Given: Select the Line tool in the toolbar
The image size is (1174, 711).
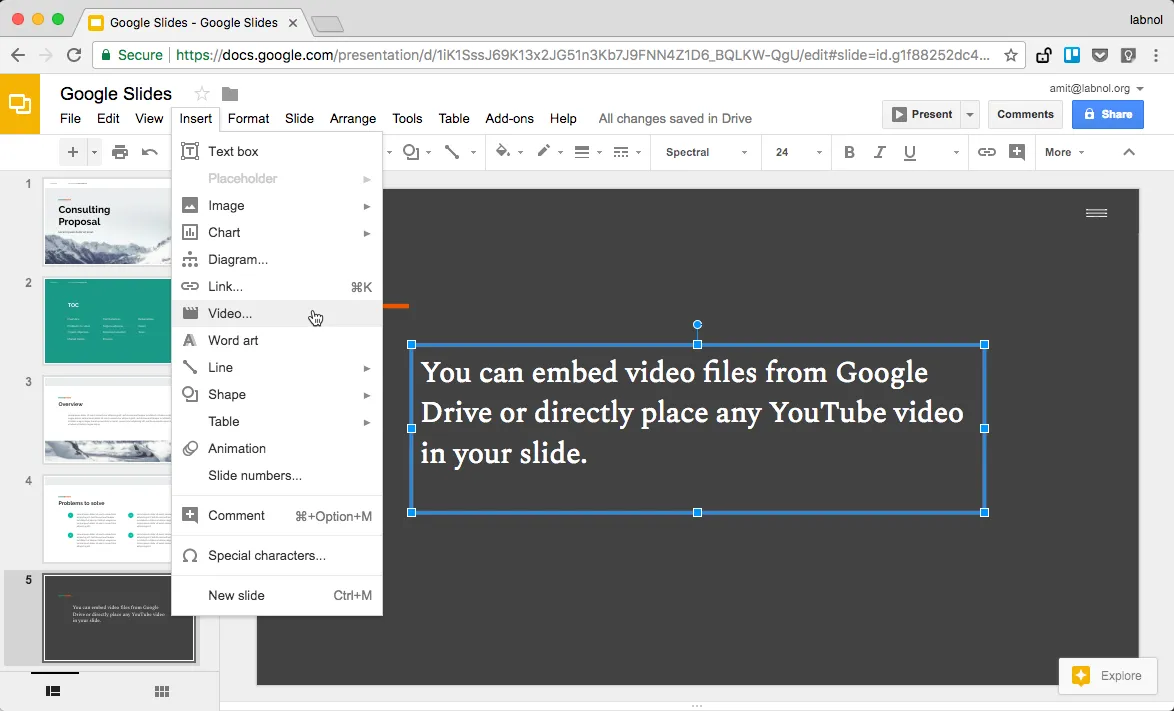Looking at the screenshot, I should 453,152.
